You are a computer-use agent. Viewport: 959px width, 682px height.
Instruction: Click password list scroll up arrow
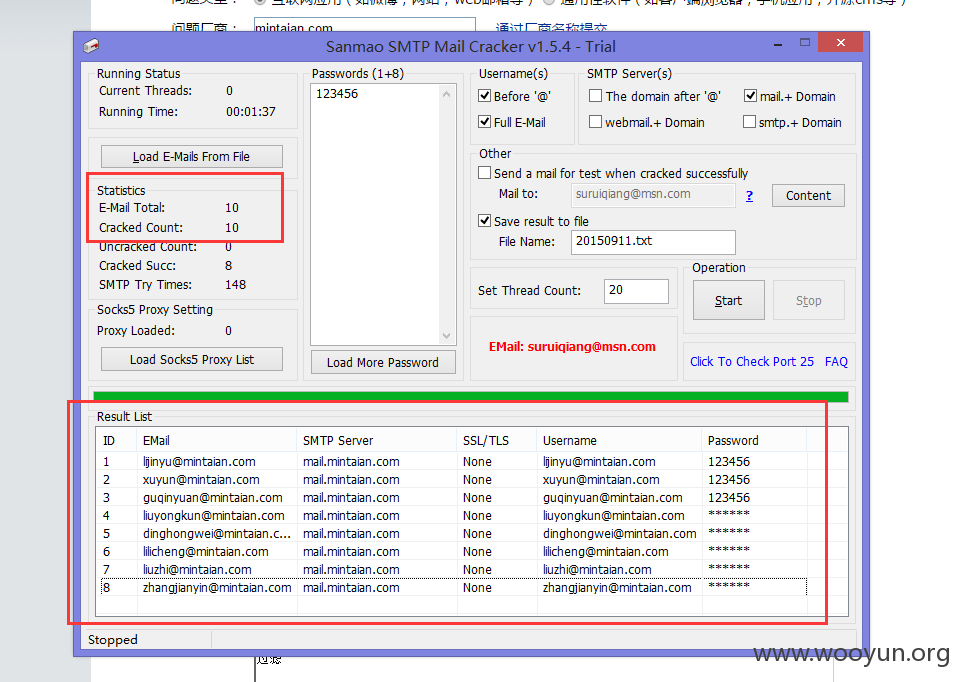point(446,94)
